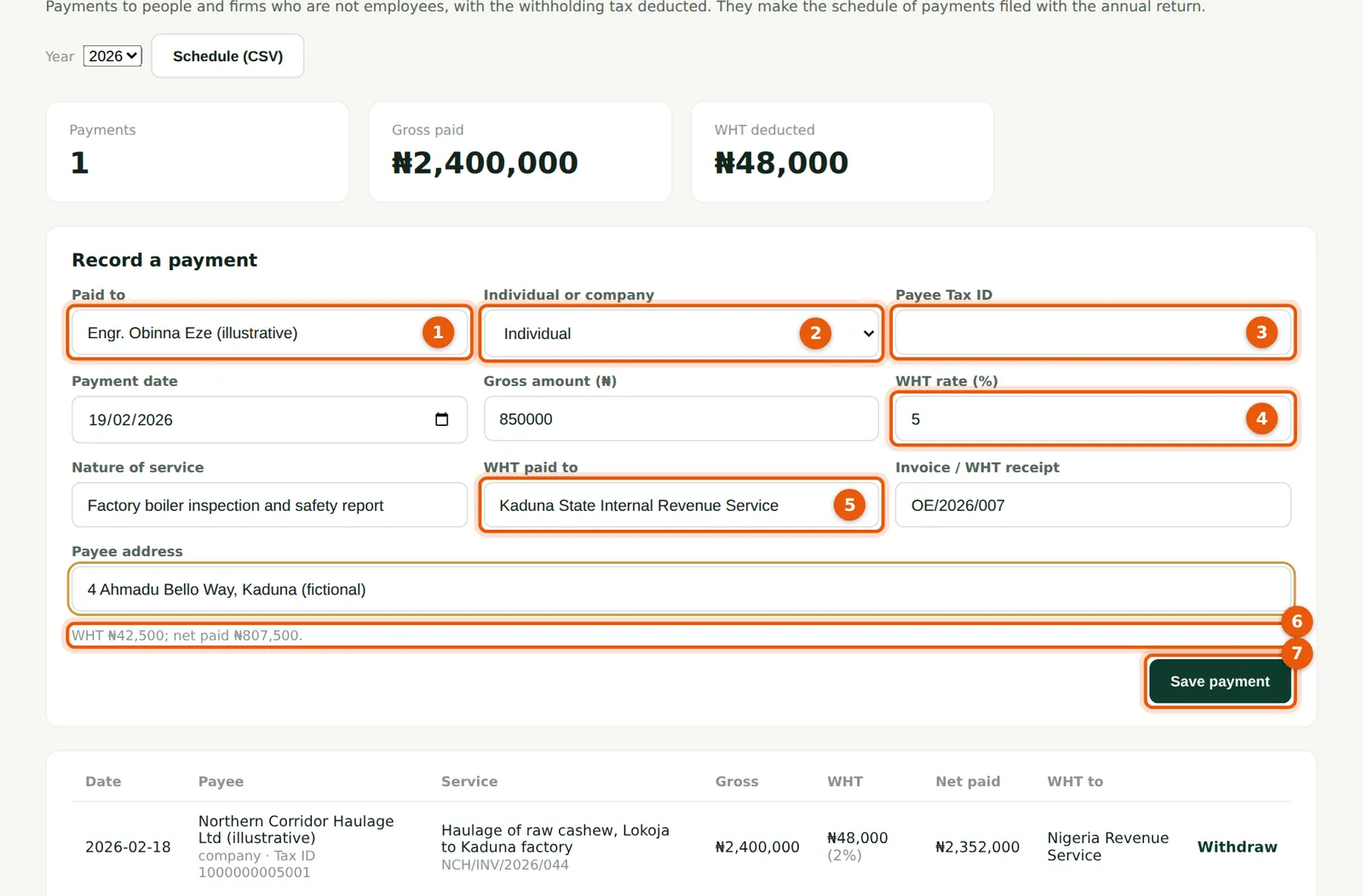Click annotation marker 6 below Payee address
Image resolution: width=1363 pixels, height=896 pixels.
tap(1297, 622)
